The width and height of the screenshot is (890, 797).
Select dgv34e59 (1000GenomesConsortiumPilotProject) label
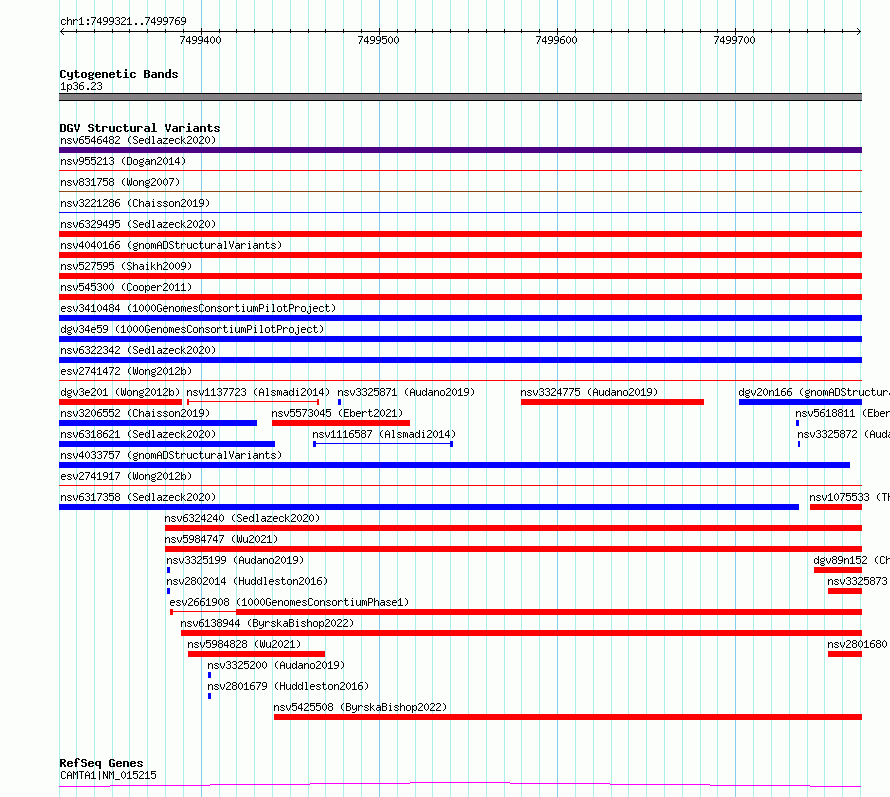pyautogui.click(x=192, y=329)
